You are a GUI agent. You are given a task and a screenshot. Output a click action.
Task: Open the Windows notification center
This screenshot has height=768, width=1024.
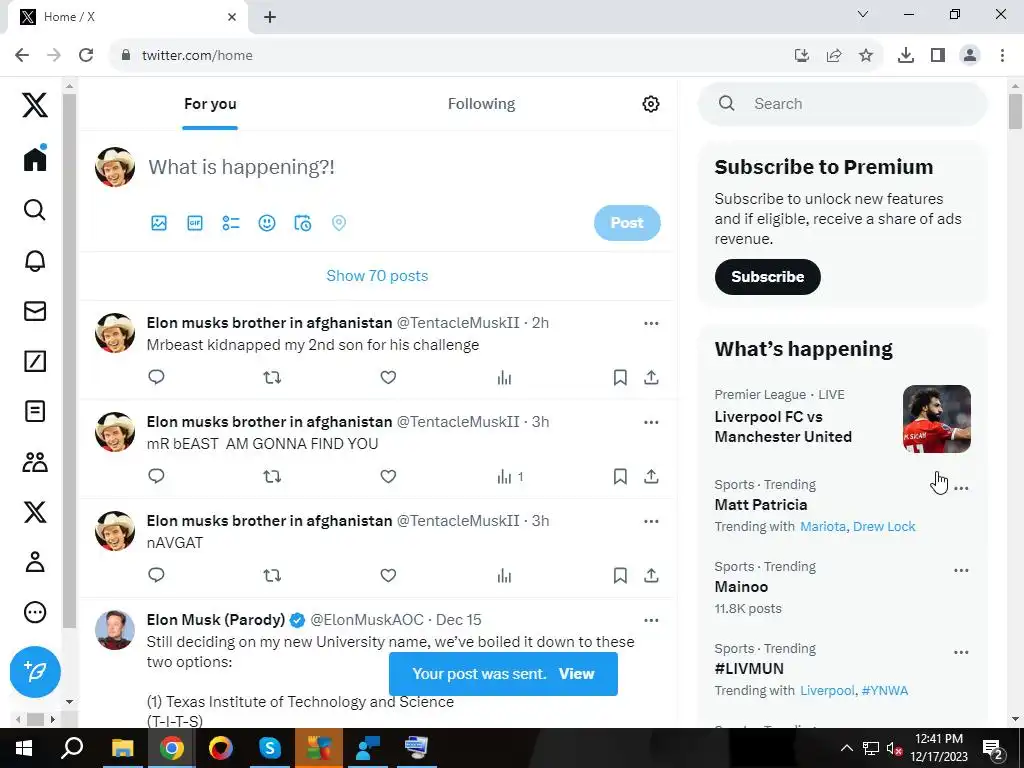[x=993, y=748]
